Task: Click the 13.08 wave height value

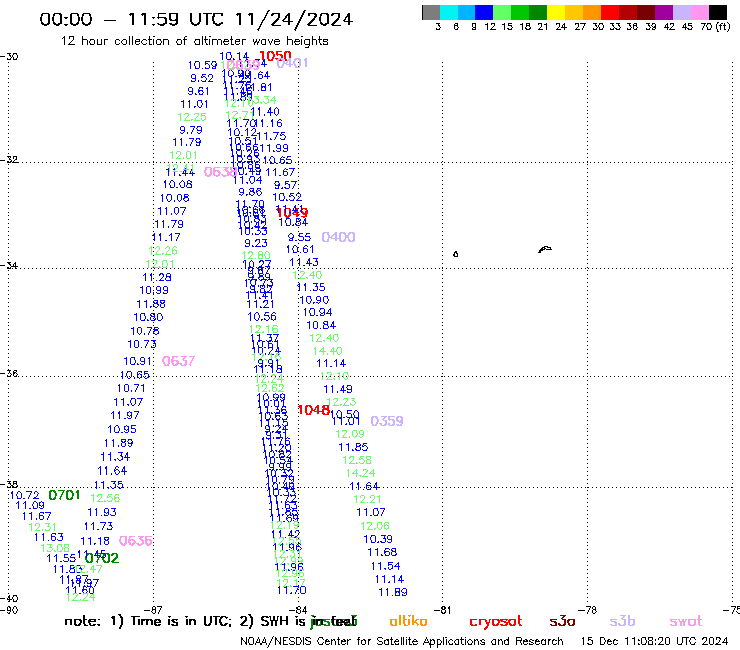Action: point(55,548)
